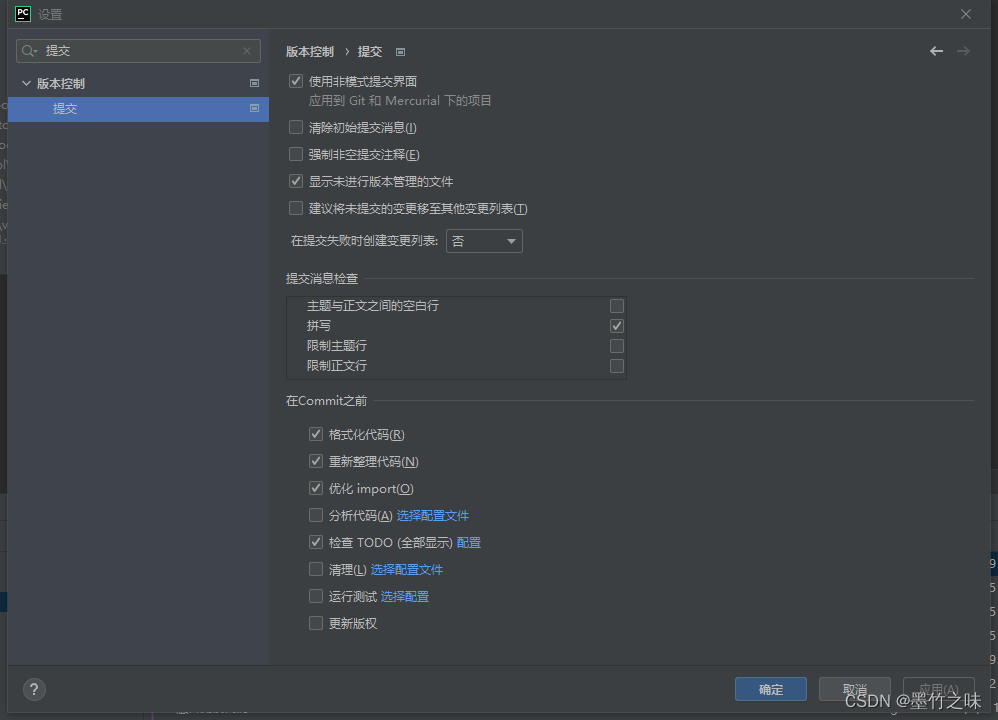Open the 在提交失败时创建变更列表 dropdown
The width and height of the screenshot is (998, 720).
484,240
